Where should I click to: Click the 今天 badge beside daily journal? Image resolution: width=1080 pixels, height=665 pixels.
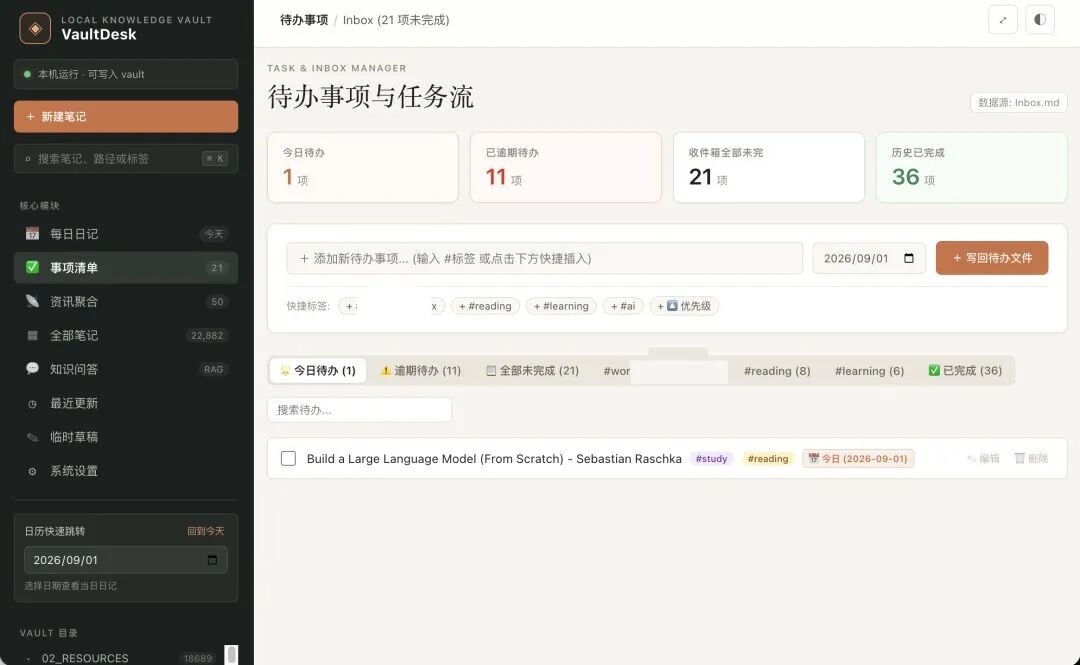click(x=214, y=234)
